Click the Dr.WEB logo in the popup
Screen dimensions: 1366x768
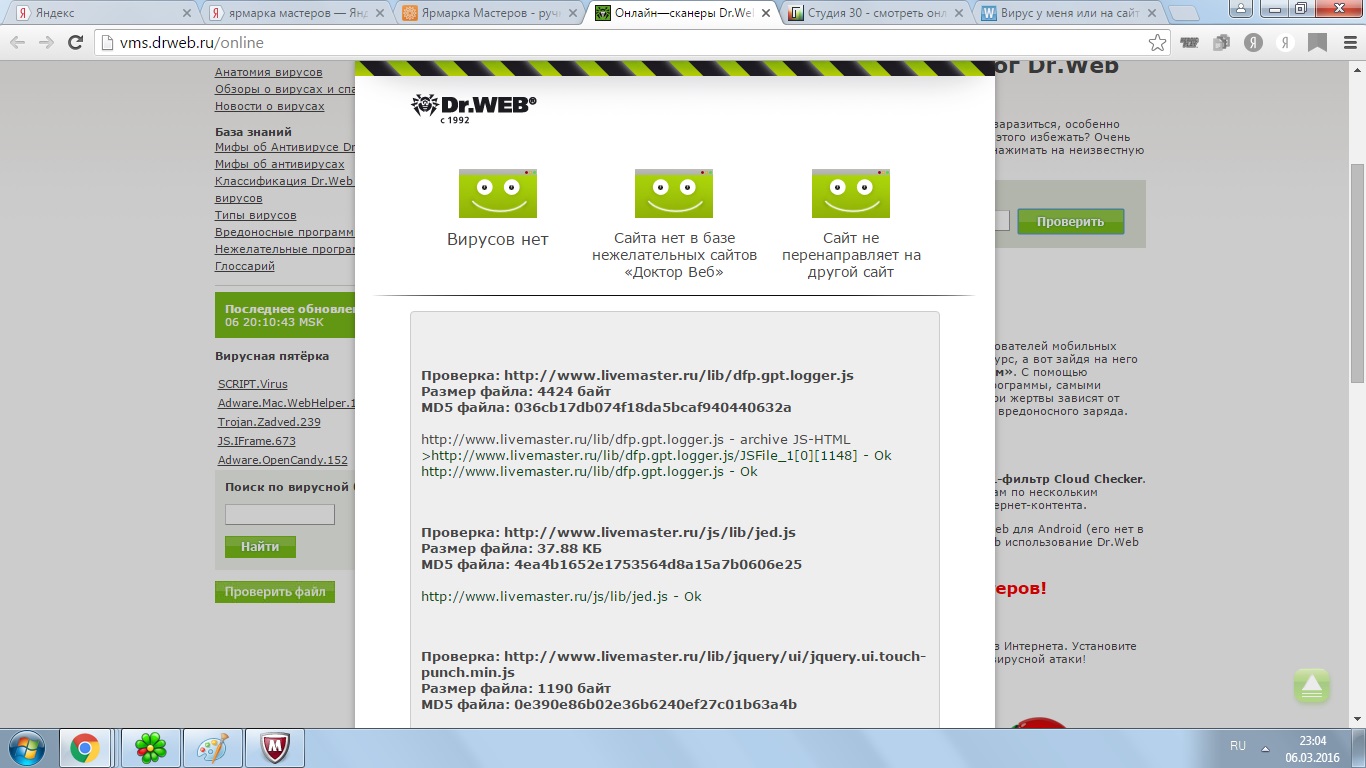point(473,108)
